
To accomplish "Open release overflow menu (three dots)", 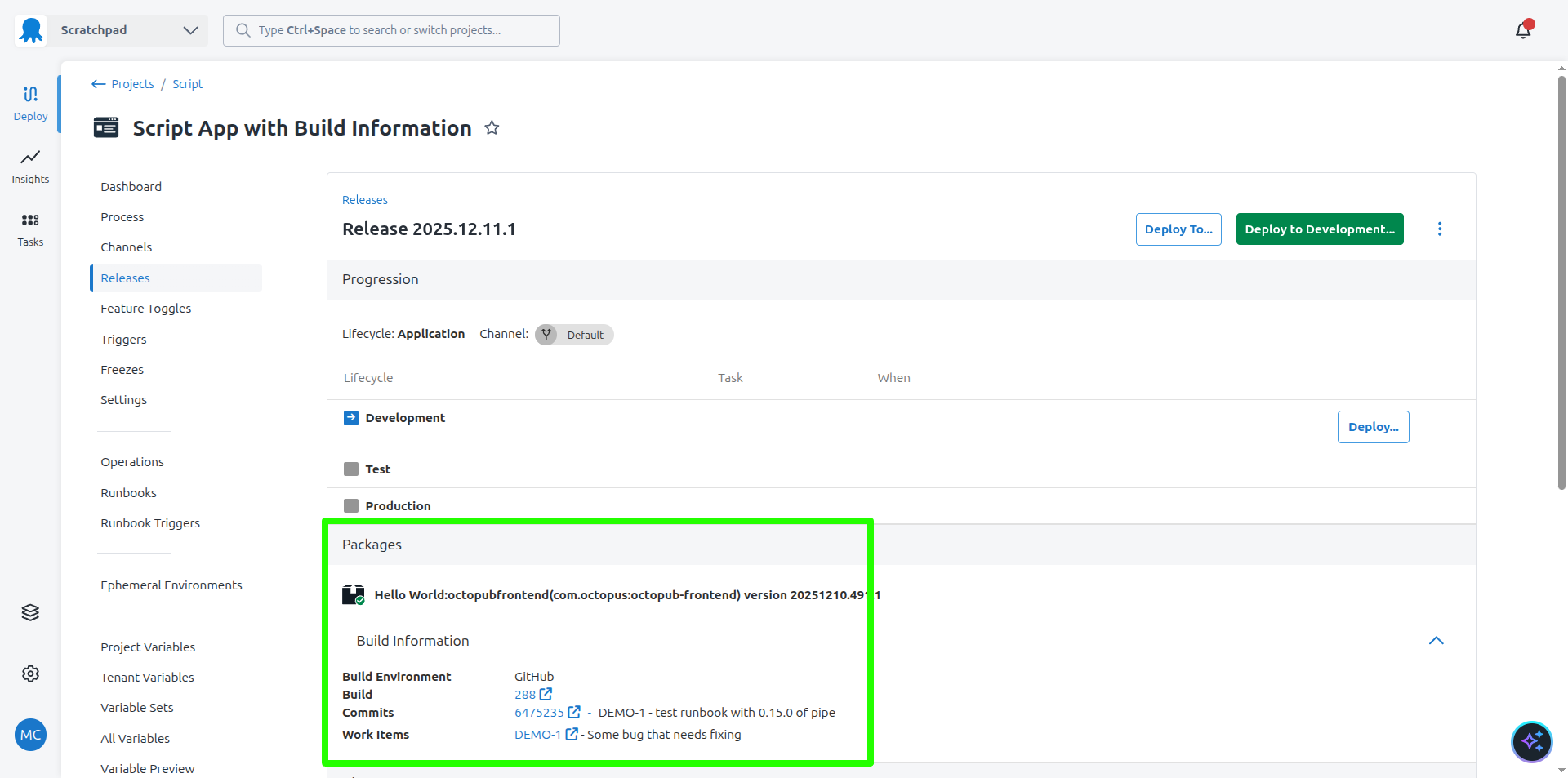I will point(1440,229).
